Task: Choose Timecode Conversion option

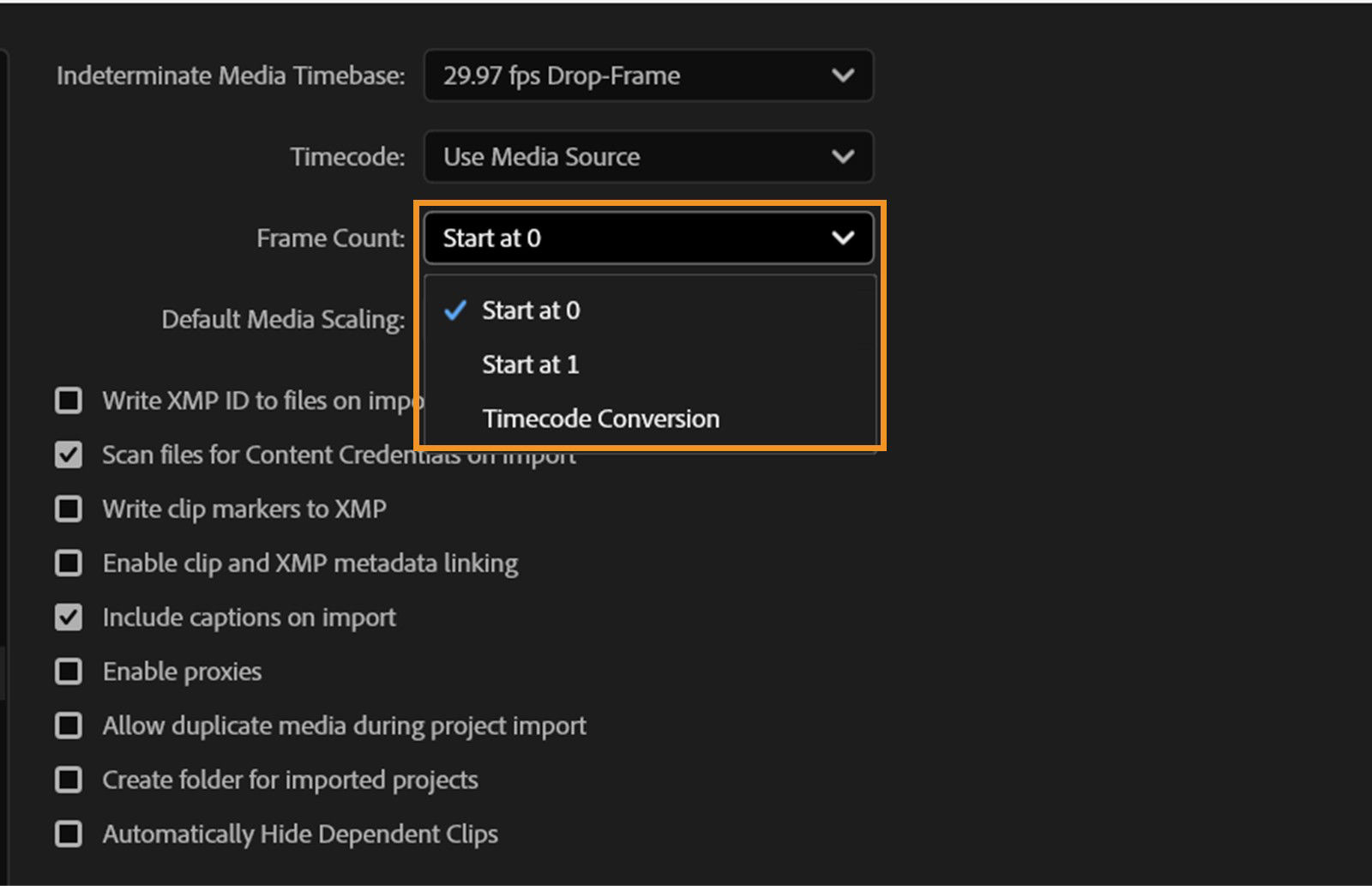Action: [x=601, y=419]
